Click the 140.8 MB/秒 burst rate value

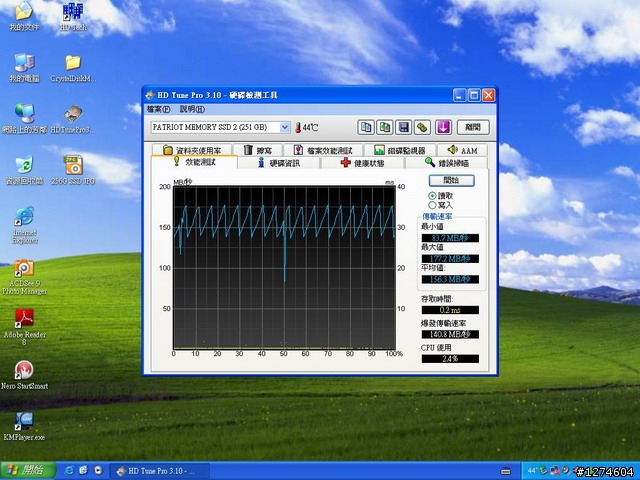(450, 334)
